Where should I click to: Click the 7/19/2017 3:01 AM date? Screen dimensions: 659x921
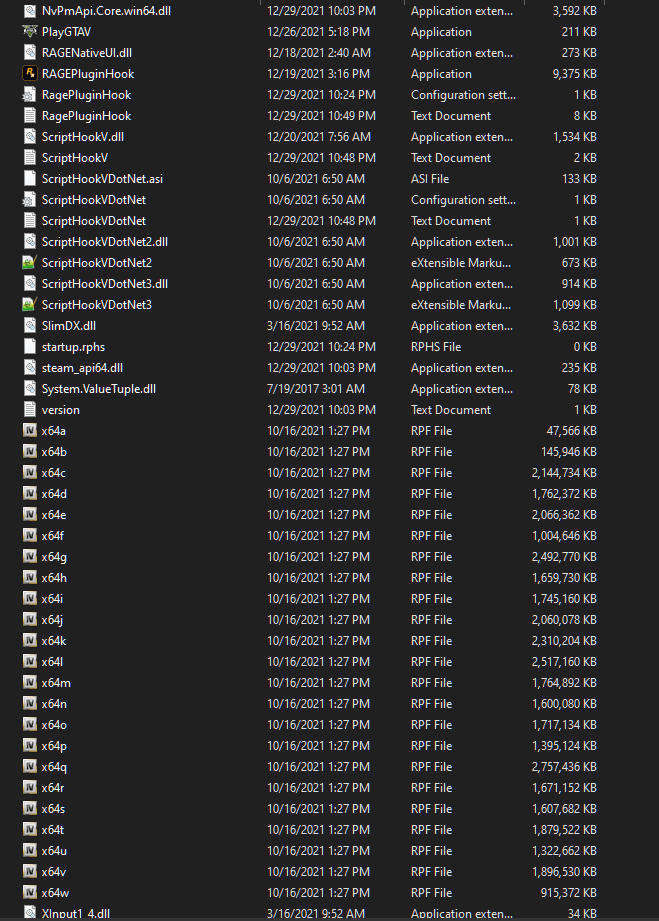(316, 389)
